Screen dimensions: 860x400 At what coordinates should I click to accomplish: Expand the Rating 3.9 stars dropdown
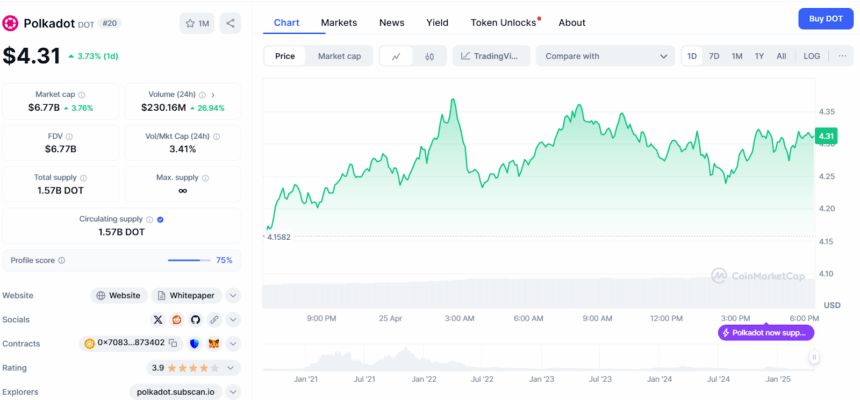pyautogui.click(x=233, y=367)
